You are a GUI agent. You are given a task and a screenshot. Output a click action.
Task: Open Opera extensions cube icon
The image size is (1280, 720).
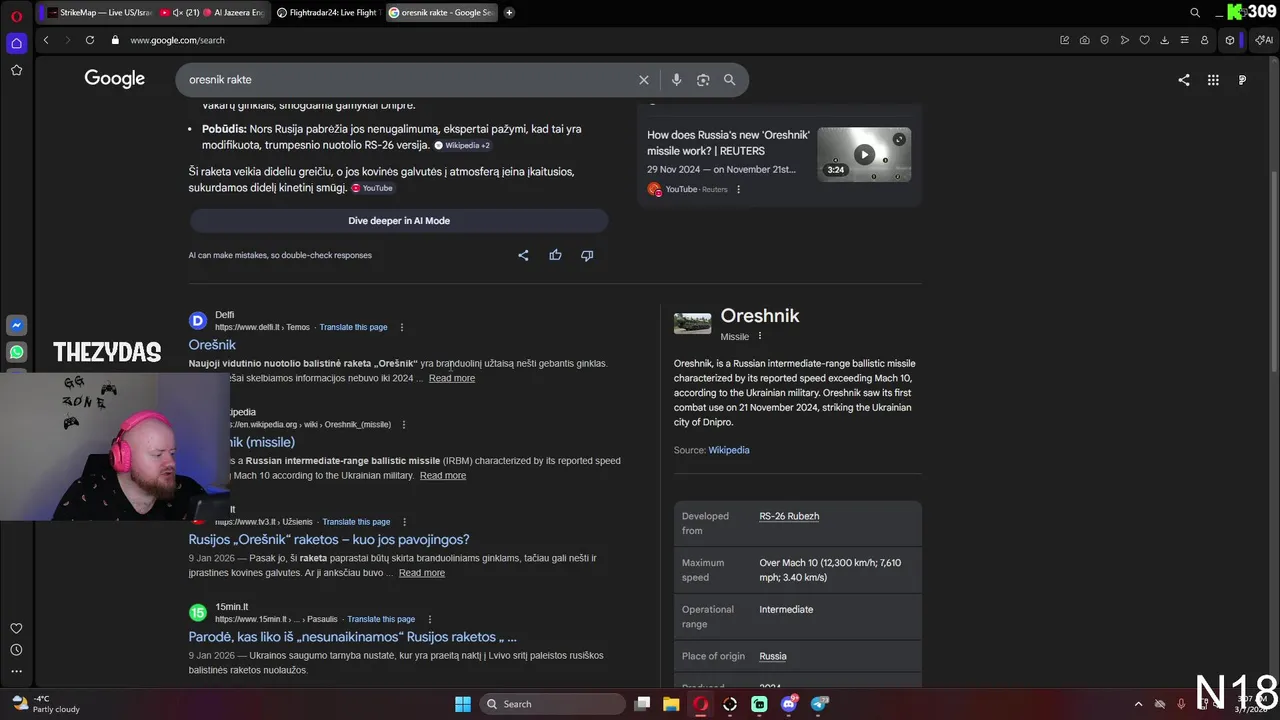click(x=1230, y=40)
